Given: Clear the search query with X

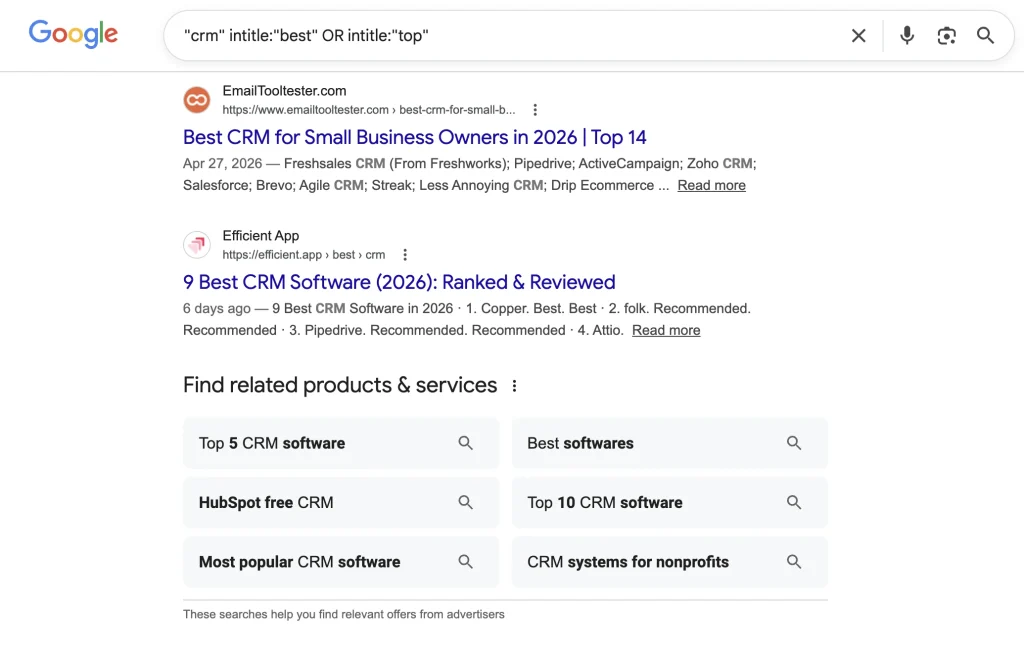Looking at the screenshot, I should 859,36.
